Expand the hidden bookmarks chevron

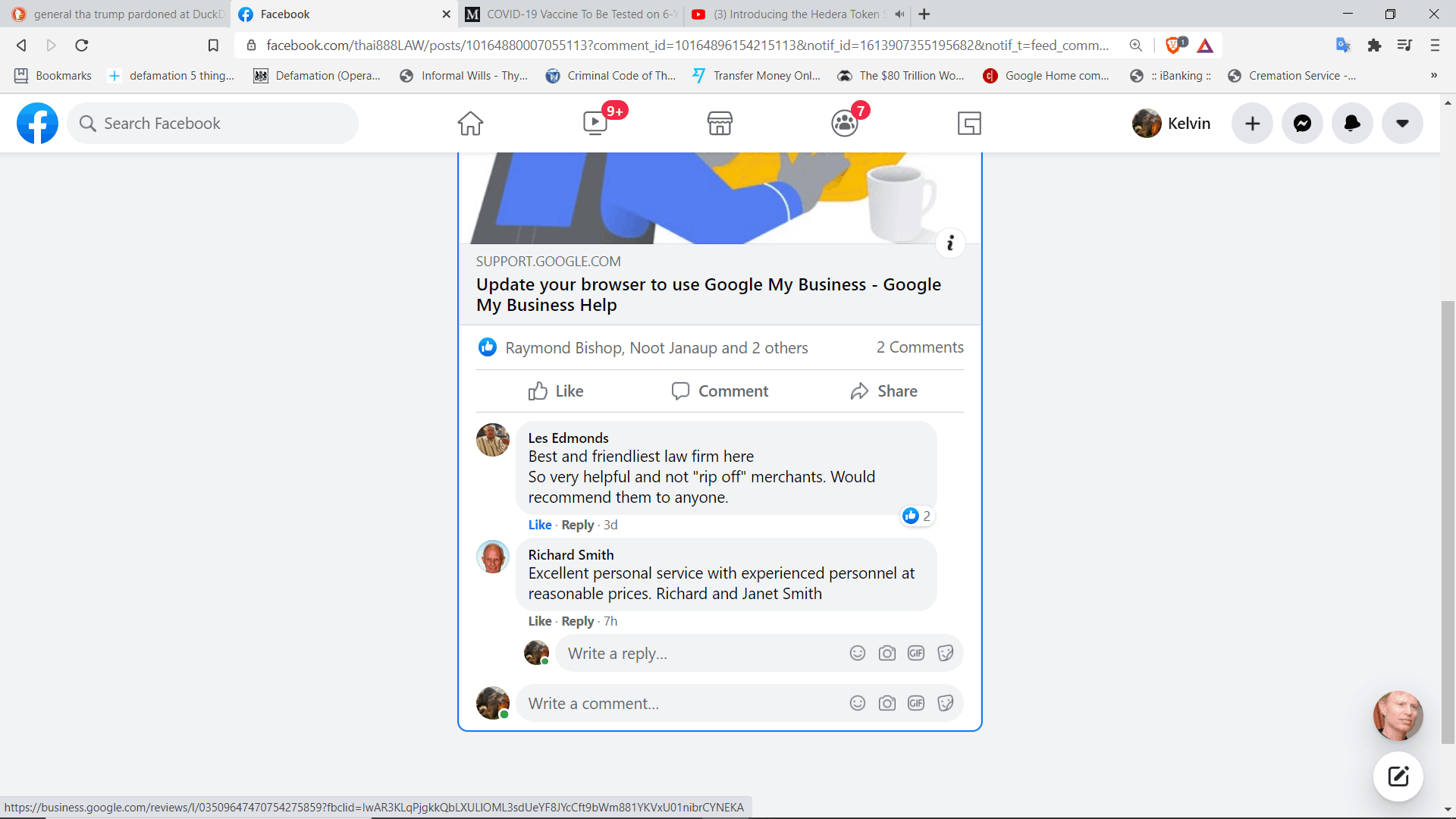(x=1433, y=75)
